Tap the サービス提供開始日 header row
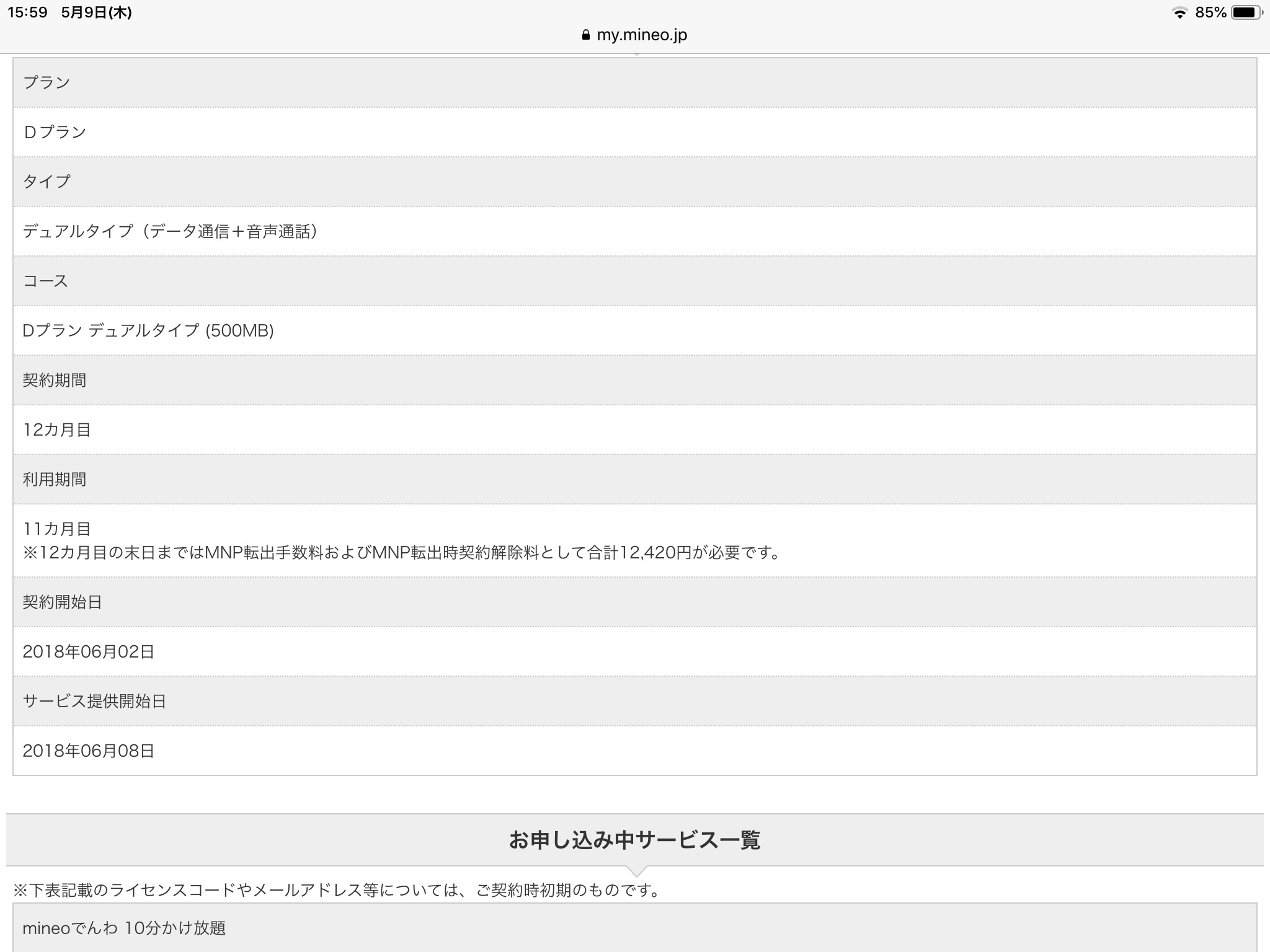This screenshot has height=952, width=1270. [x=94, y=701]
